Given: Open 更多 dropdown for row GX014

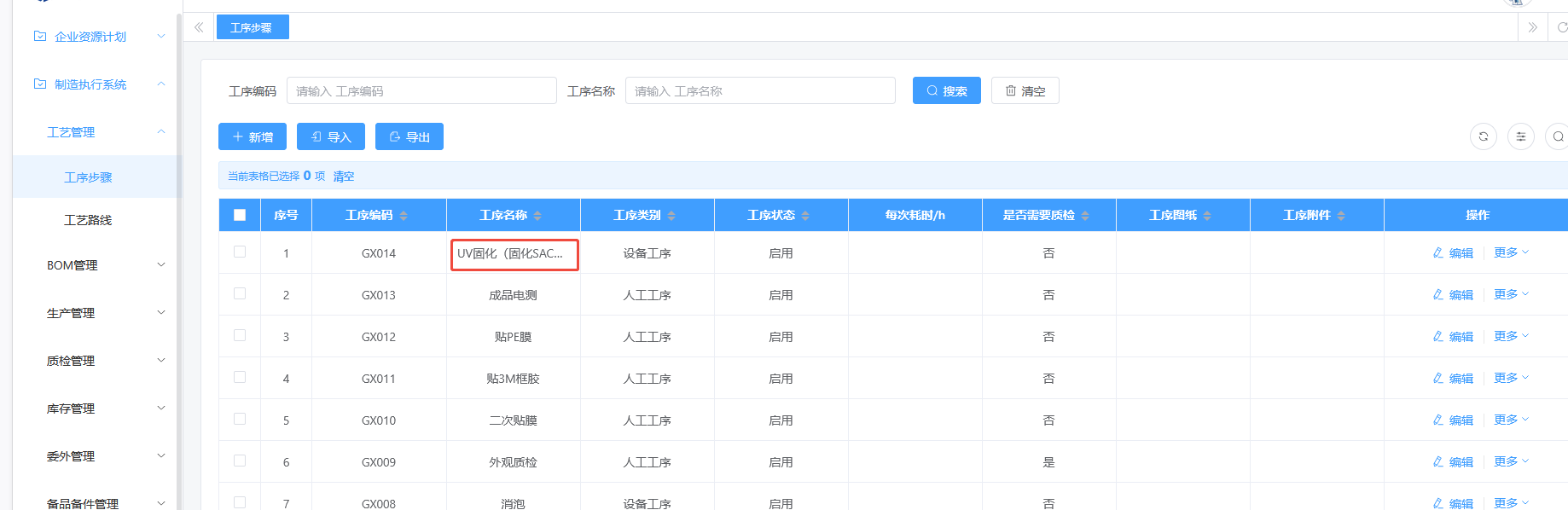Looking at the screenshot, I should coord(1511,252).
